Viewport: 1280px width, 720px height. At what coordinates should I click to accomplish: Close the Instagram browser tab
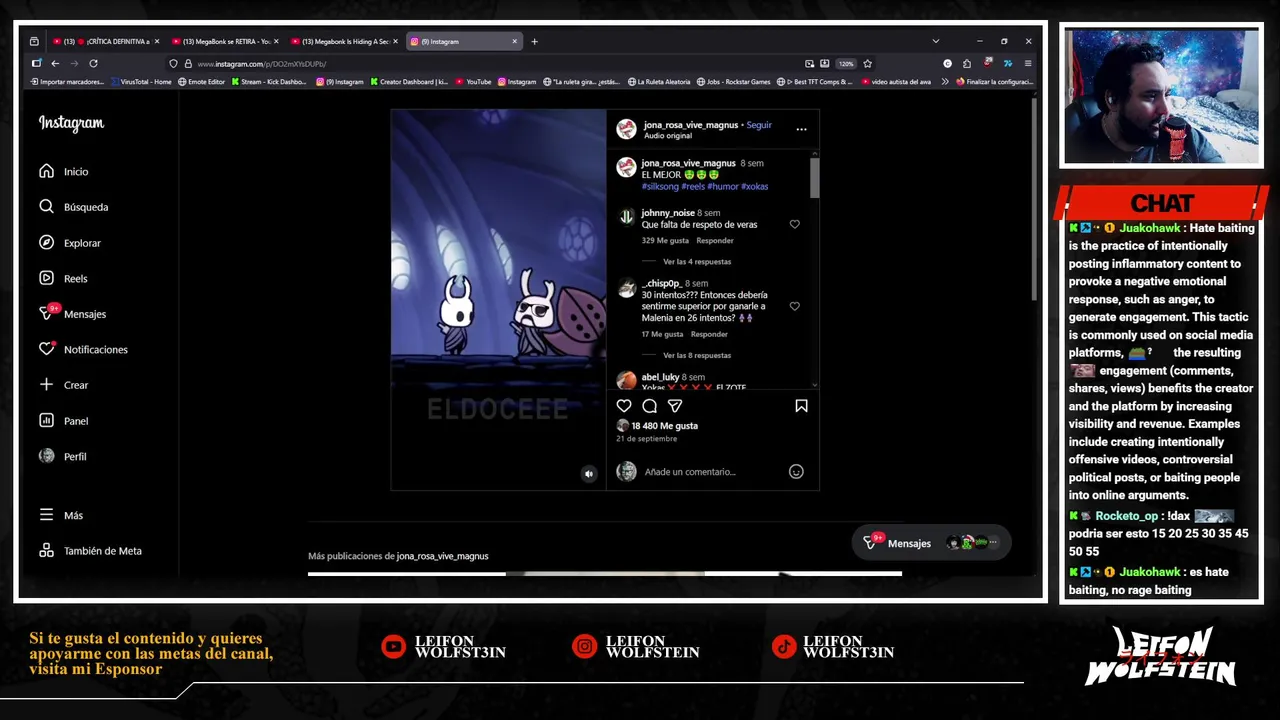coord(515,41)
